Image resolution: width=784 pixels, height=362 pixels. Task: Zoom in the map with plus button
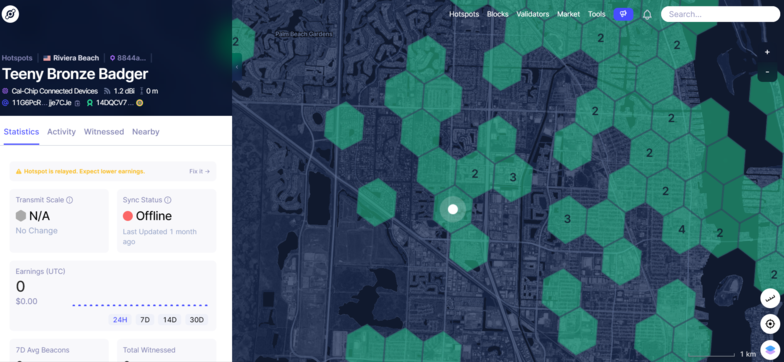click(767, 52)
